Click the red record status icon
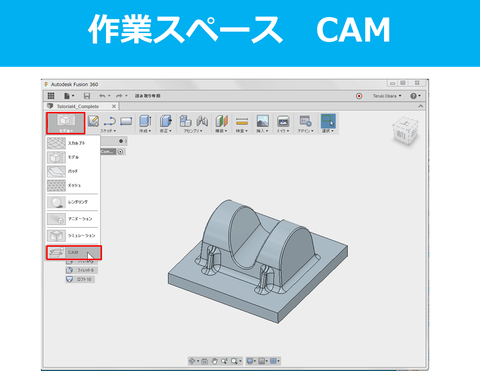480x371 pixels. (359, 96)
